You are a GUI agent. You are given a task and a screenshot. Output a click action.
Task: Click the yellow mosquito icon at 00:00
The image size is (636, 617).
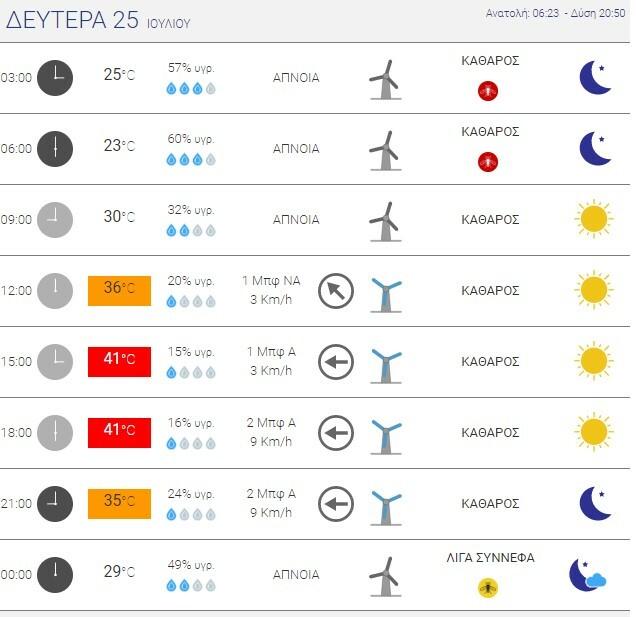tap(488, 588)
